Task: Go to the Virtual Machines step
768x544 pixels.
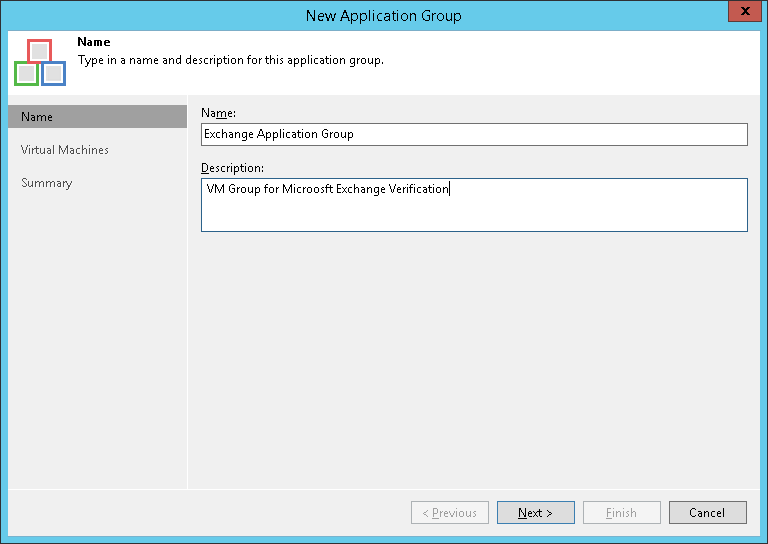Action: click(x=65, y=150)
